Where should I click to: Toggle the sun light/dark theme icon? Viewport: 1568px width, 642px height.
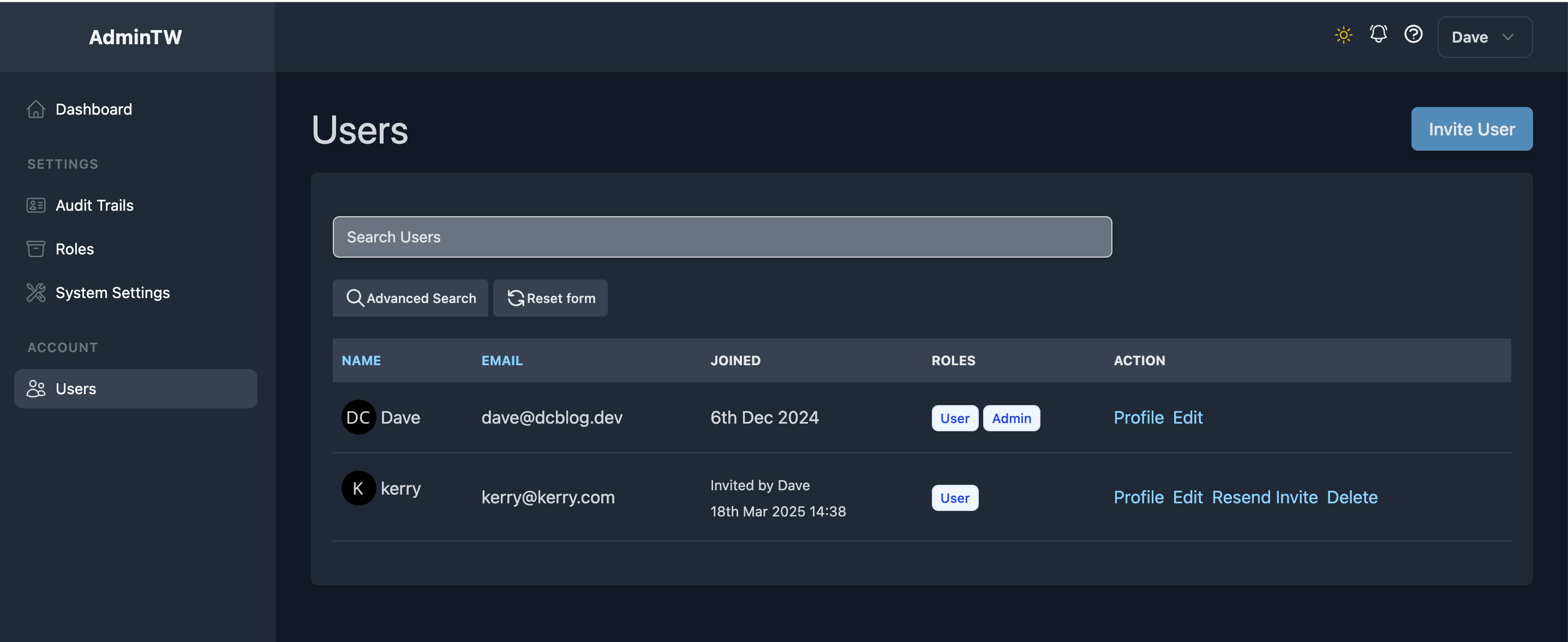1343,35
